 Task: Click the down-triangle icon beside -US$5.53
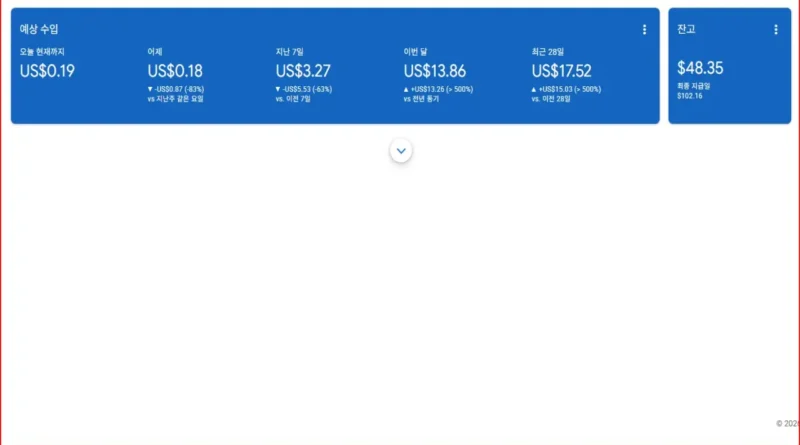(278, 89)
